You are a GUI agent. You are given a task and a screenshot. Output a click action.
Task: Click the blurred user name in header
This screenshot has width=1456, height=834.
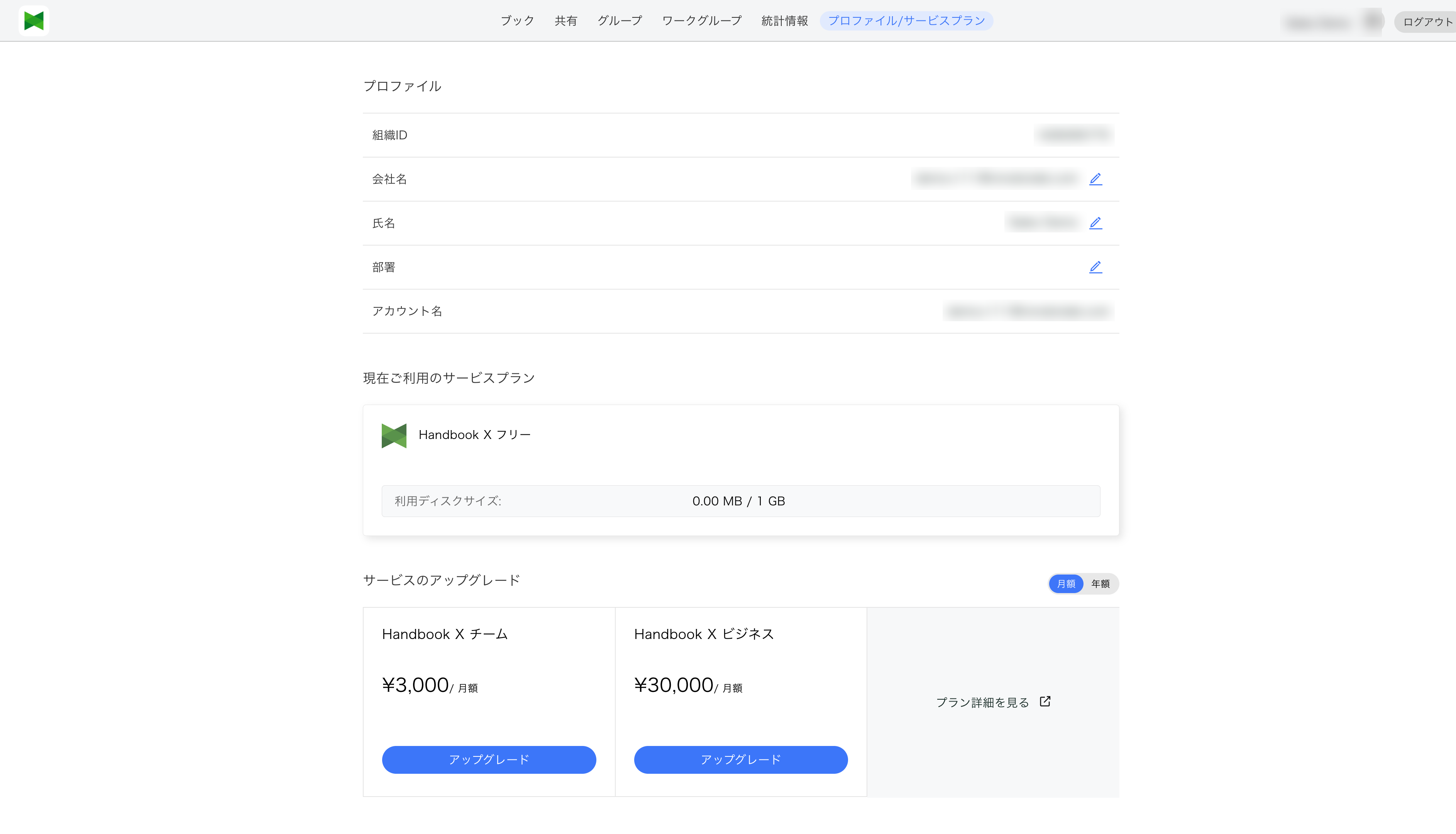click(1318, 23)
